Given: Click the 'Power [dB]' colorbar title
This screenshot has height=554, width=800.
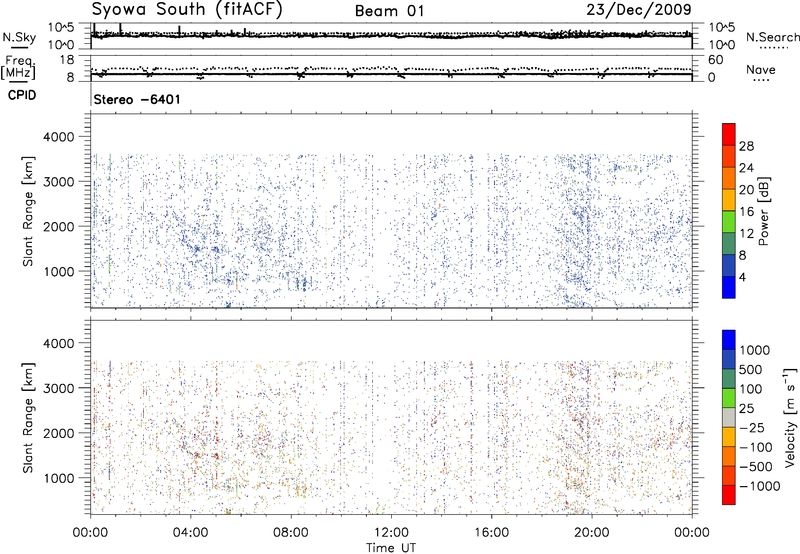Looking at the screenshot, I should coord(763,211).
